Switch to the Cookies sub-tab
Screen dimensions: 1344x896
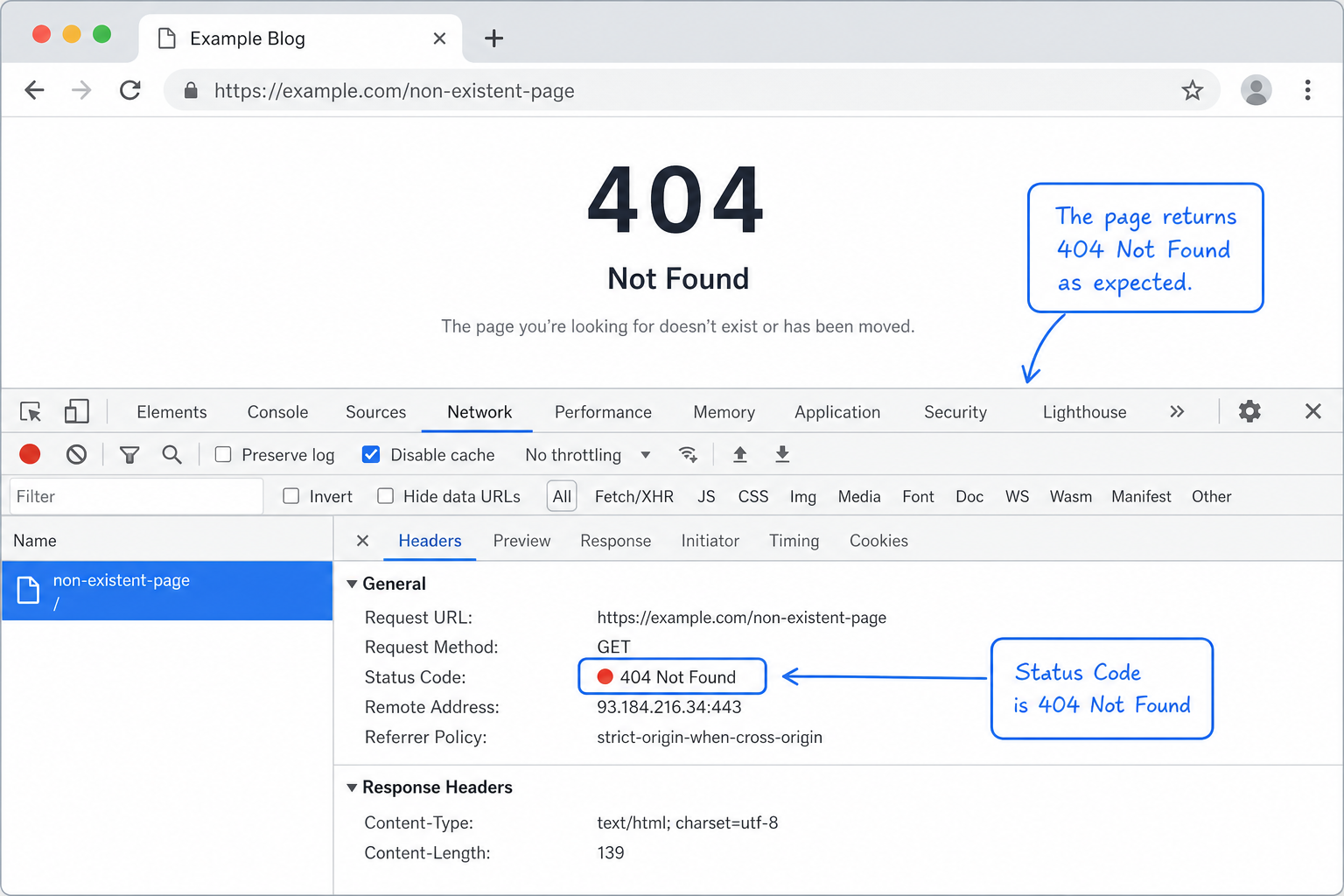[878, 541]
